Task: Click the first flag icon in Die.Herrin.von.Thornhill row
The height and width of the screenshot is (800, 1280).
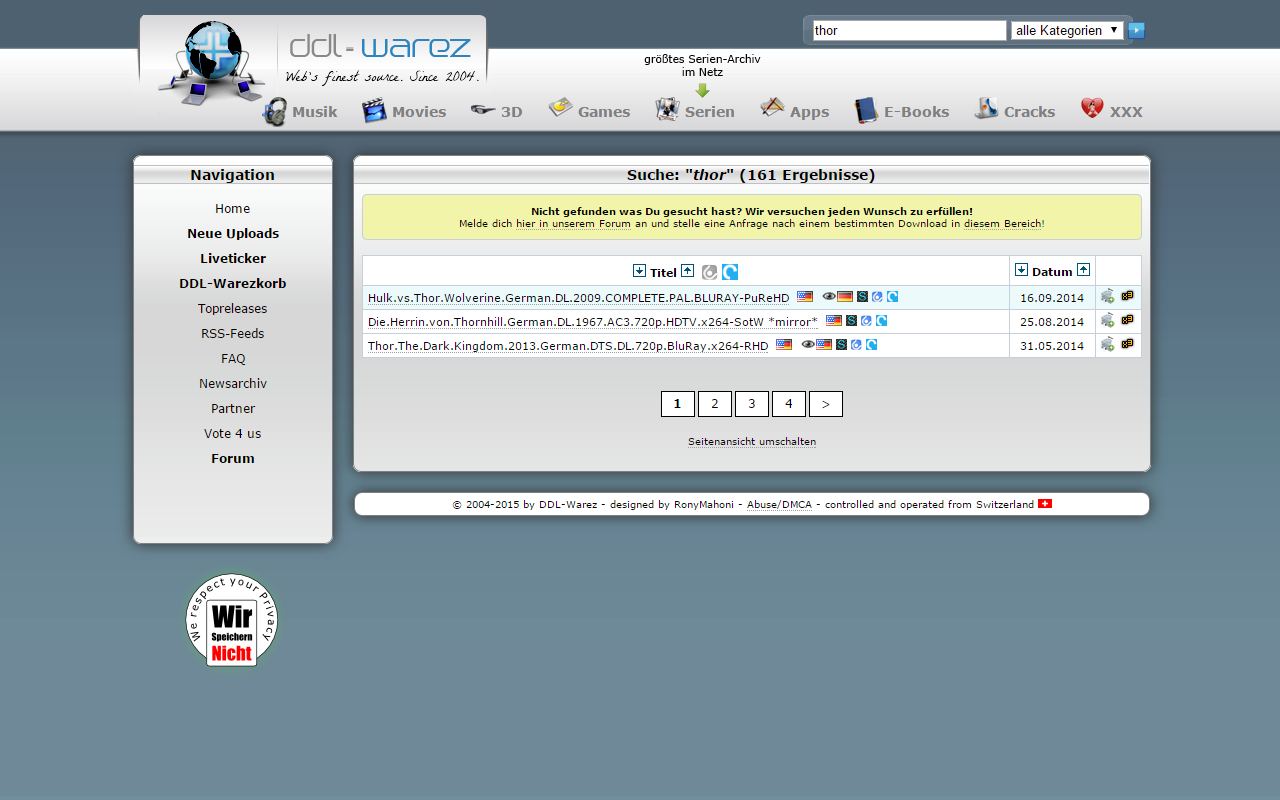Action: click(x=833, y=321)
